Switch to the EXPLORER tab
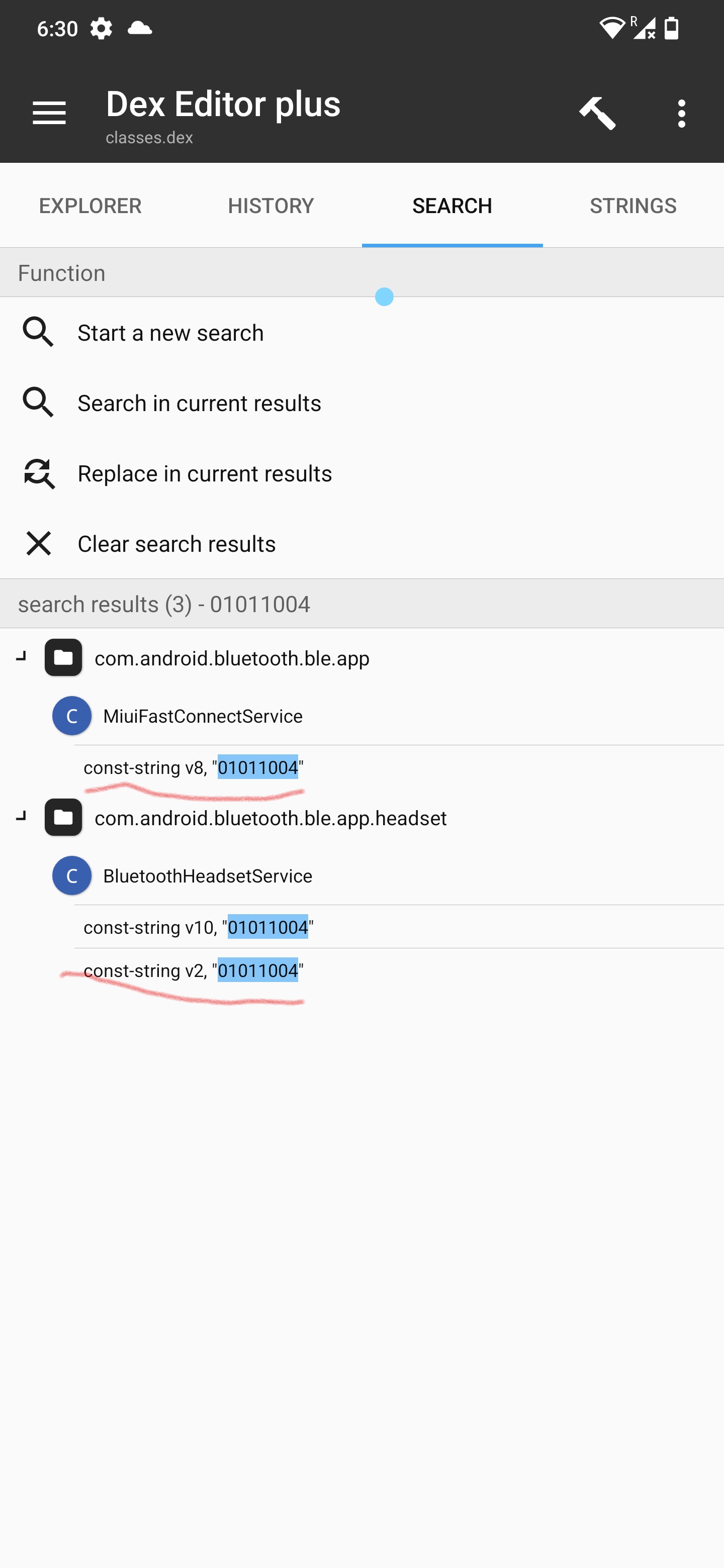The image size is (724, 1568). coord(90,206)
